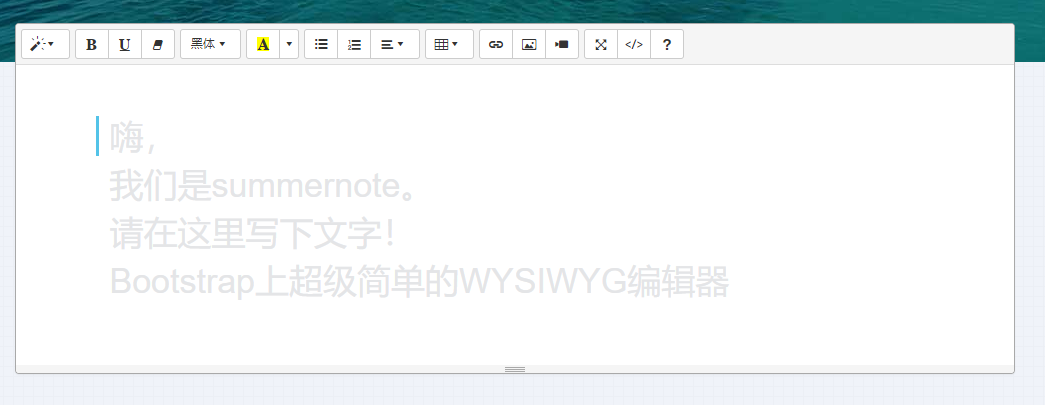Open the color palette dropdown arrow

click(289, 44)
